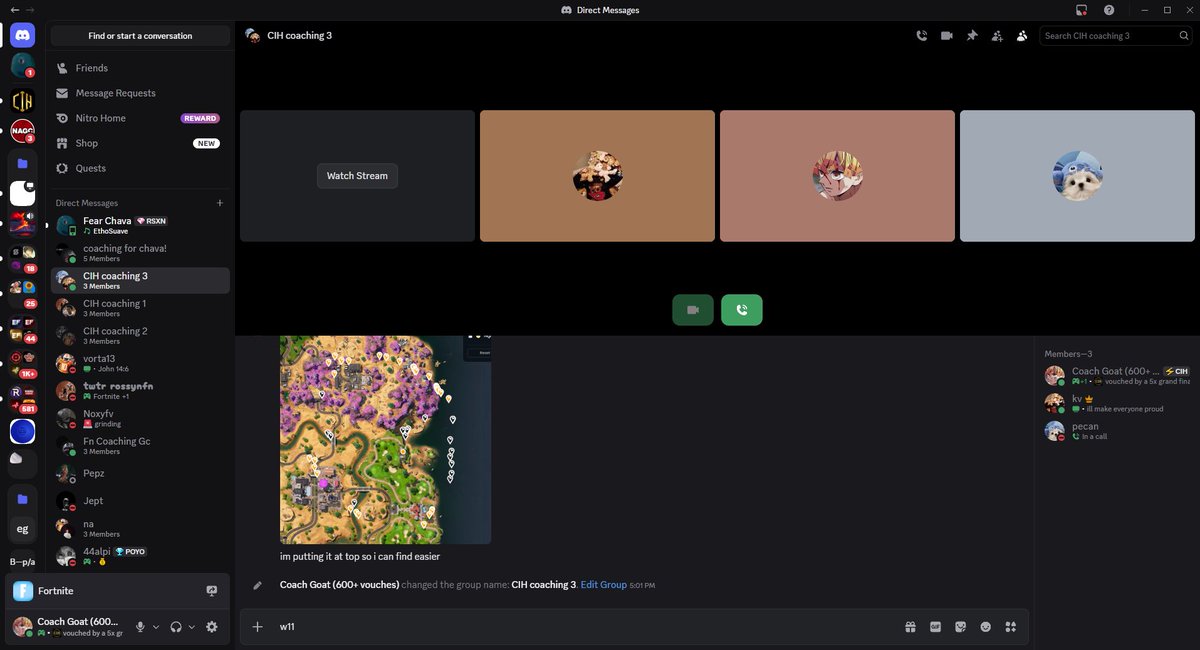Open the GIF picker

(x=935, y=626)
